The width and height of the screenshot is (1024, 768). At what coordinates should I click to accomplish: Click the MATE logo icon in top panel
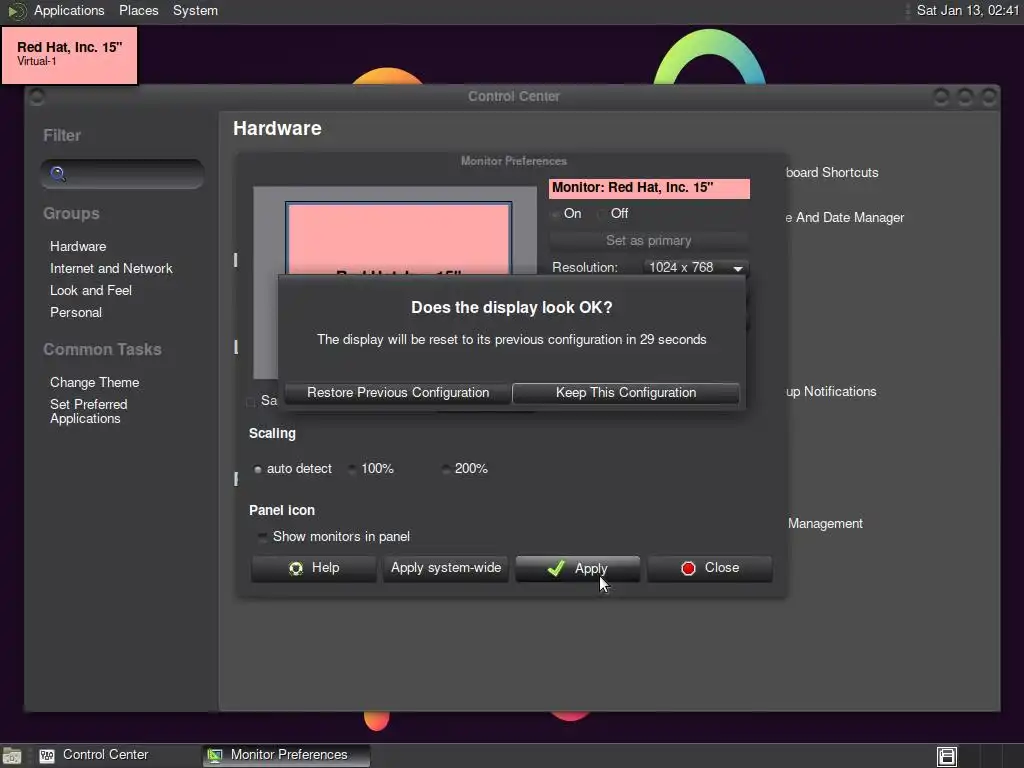[x=16, y=11]
